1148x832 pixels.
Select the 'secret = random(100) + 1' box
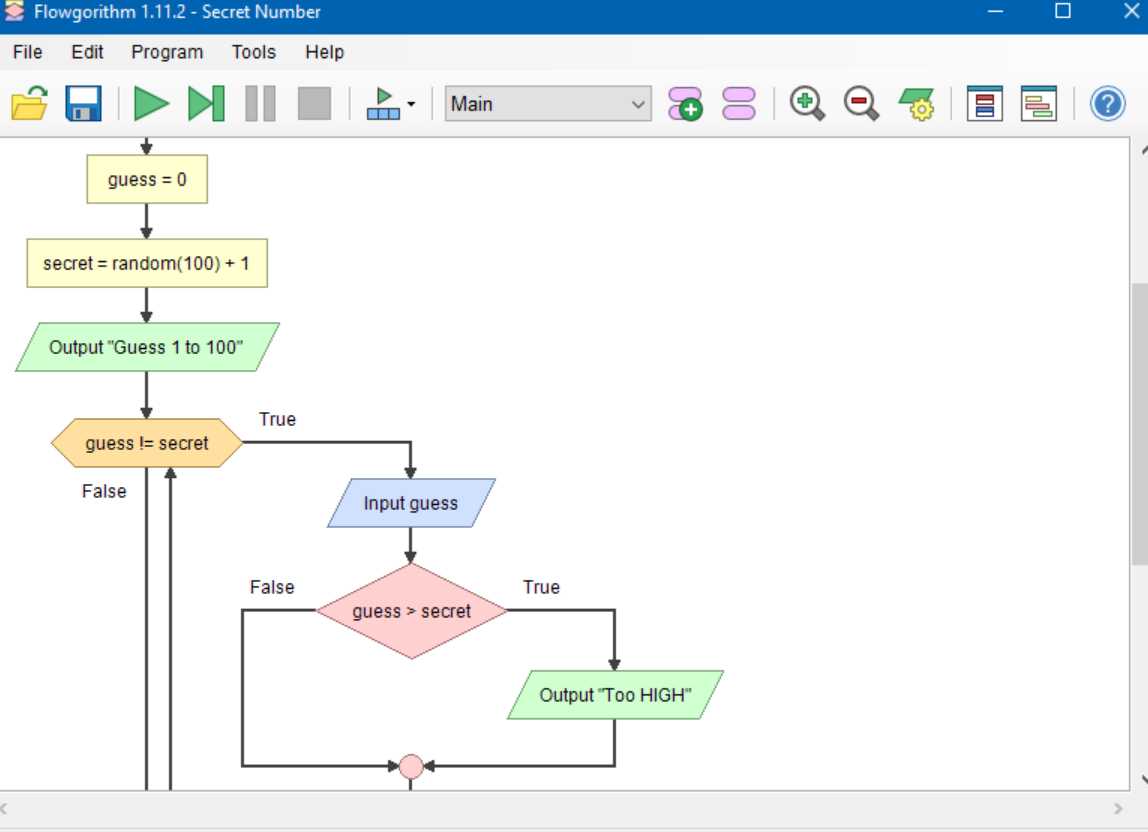pyautogui.click(x=147, y=263)
